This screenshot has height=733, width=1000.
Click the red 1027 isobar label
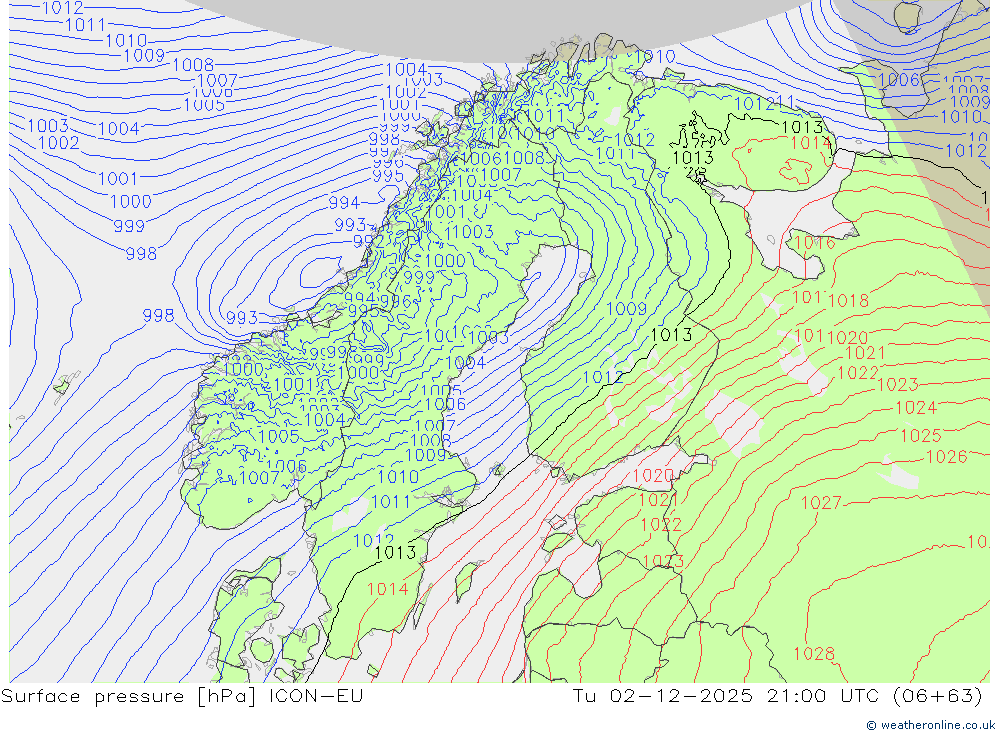click(821, 503)
